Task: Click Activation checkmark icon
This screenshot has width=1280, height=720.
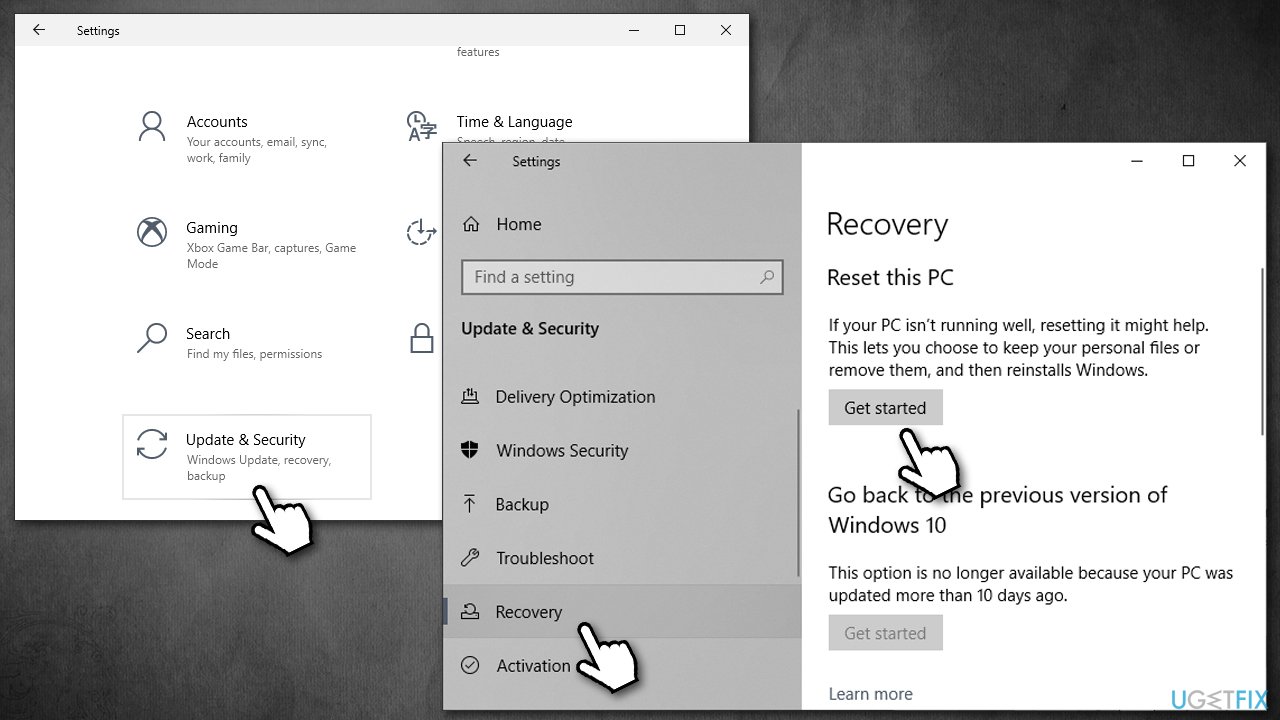Action: 470,665
